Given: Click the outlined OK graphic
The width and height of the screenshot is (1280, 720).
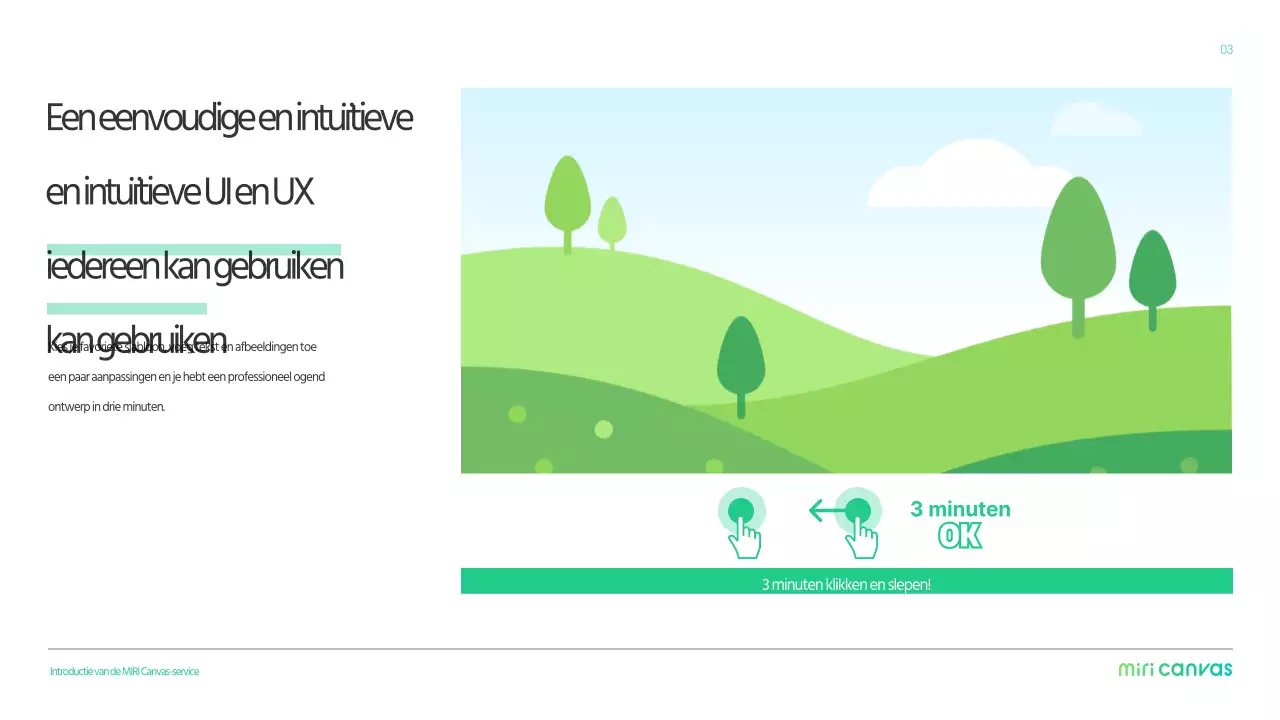Looking at the screenshot, I should pyautogui.click(x=960, y=537).
